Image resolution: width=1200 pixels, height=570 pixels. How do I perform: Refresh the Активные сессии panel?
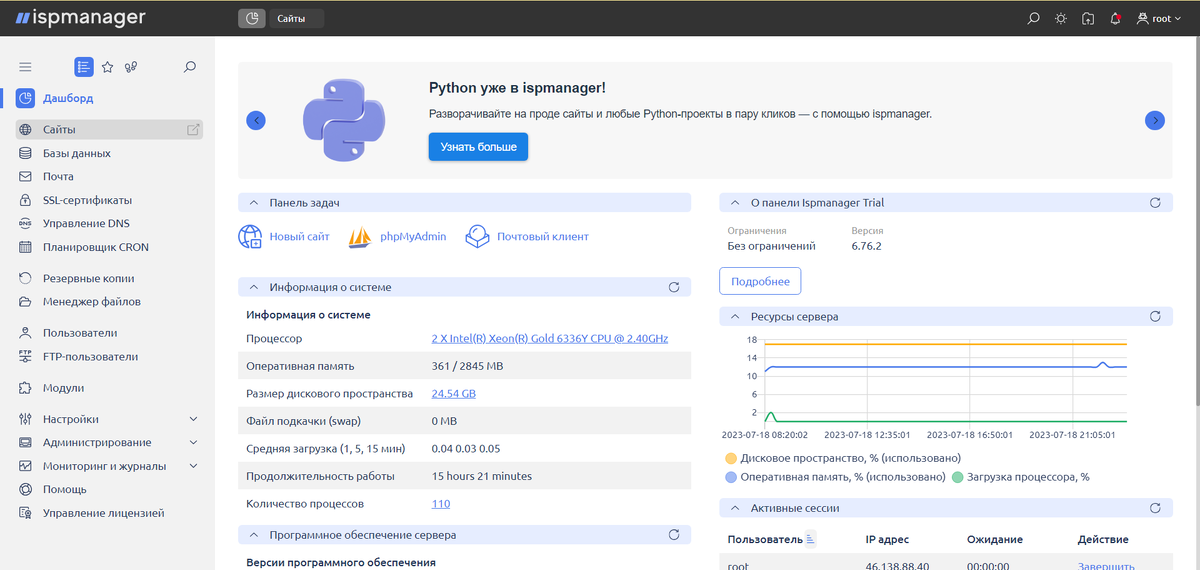click(1155, 508)
